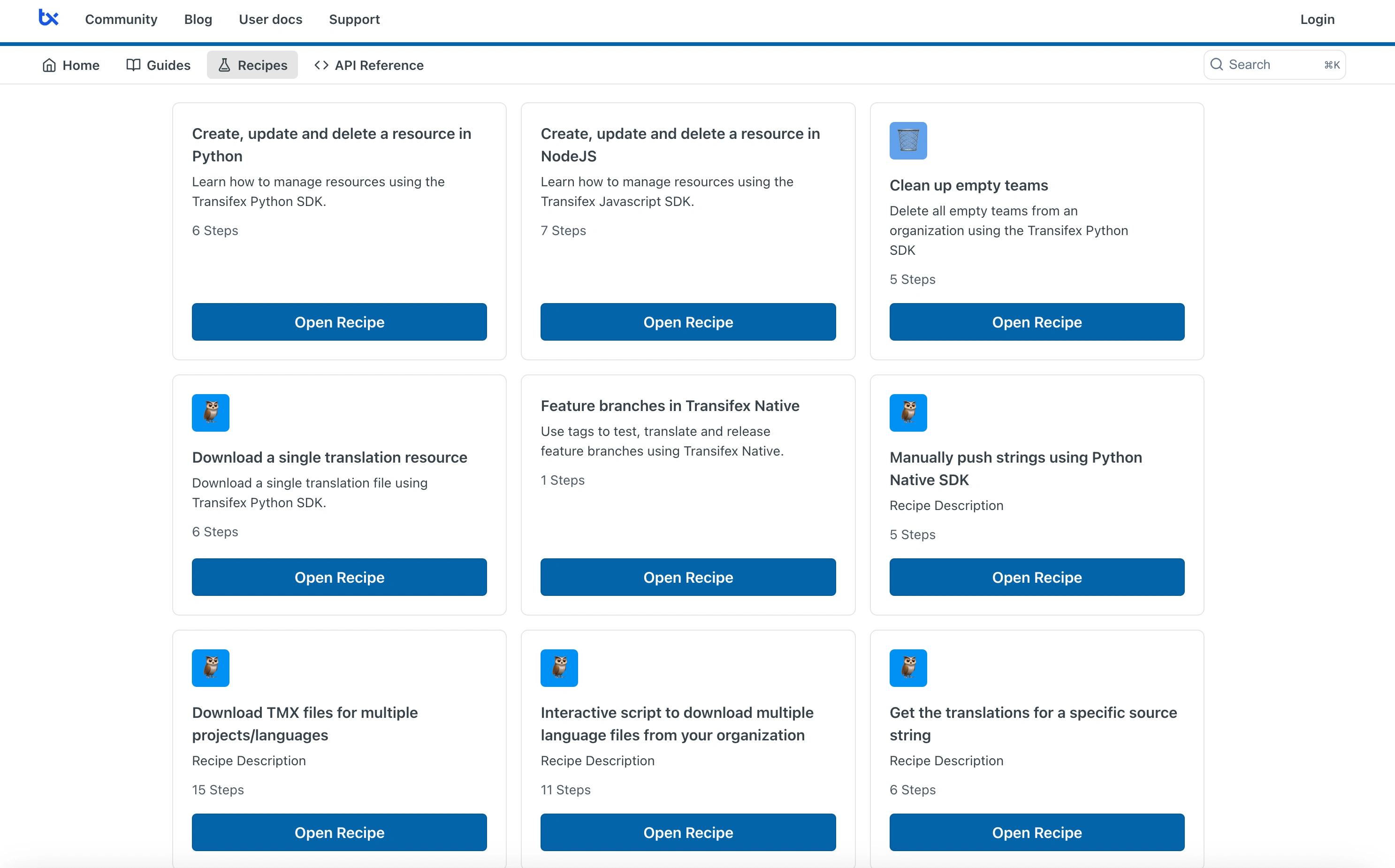1395x868 pixels.
Task: Switch to the Home tab
Action: pos(70,65)
